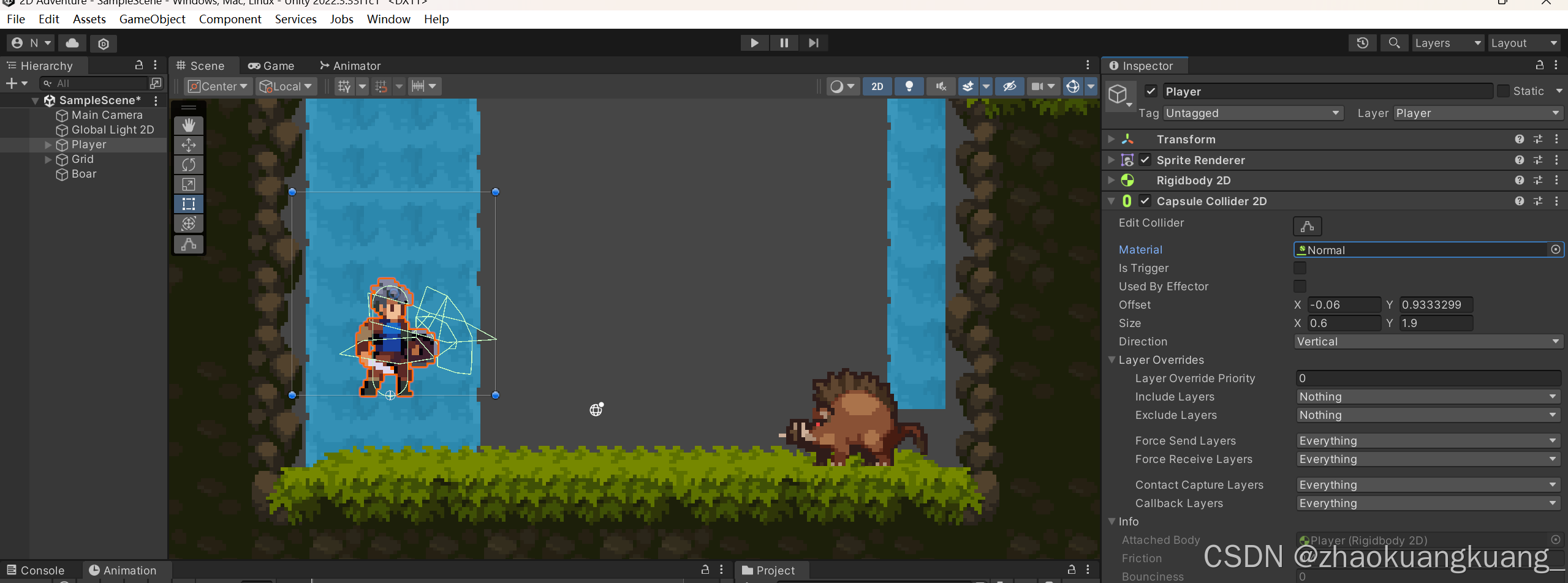This screenshot has height=583, width=1568.
Task: Select the Transform tool
Action: [189, 224]
